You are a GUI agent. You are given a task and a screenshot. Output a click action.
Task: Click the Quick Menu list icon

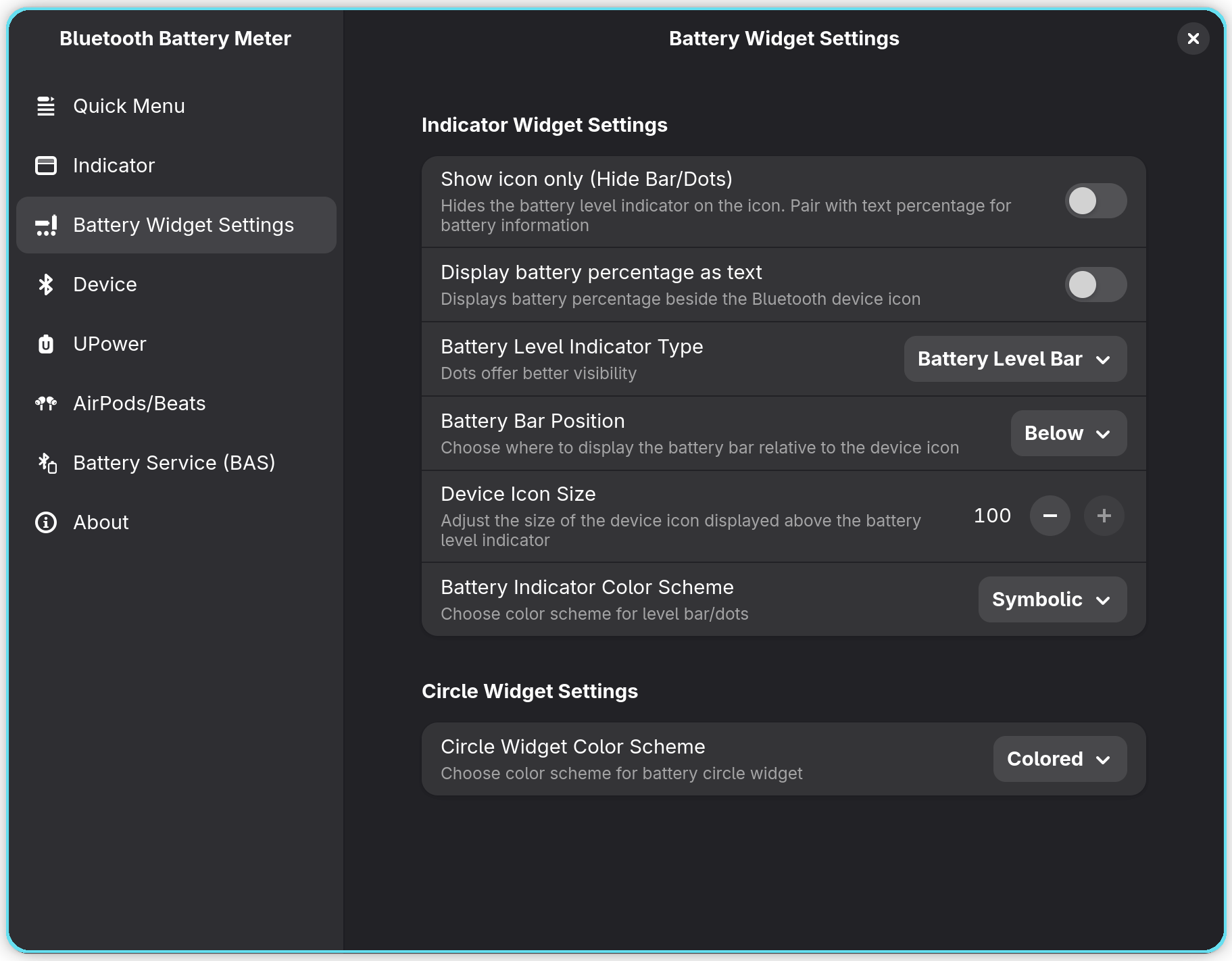click(46, 106)
